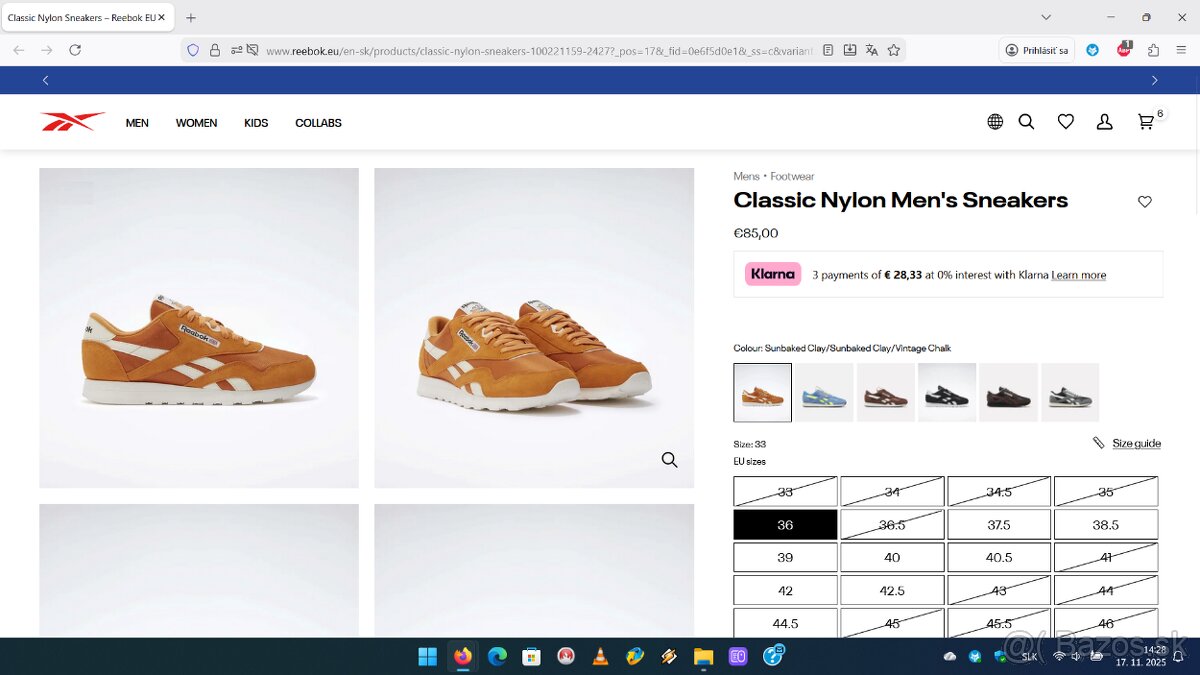
Task: Translate the page using the address bar icon
Action: coord(872,49)
